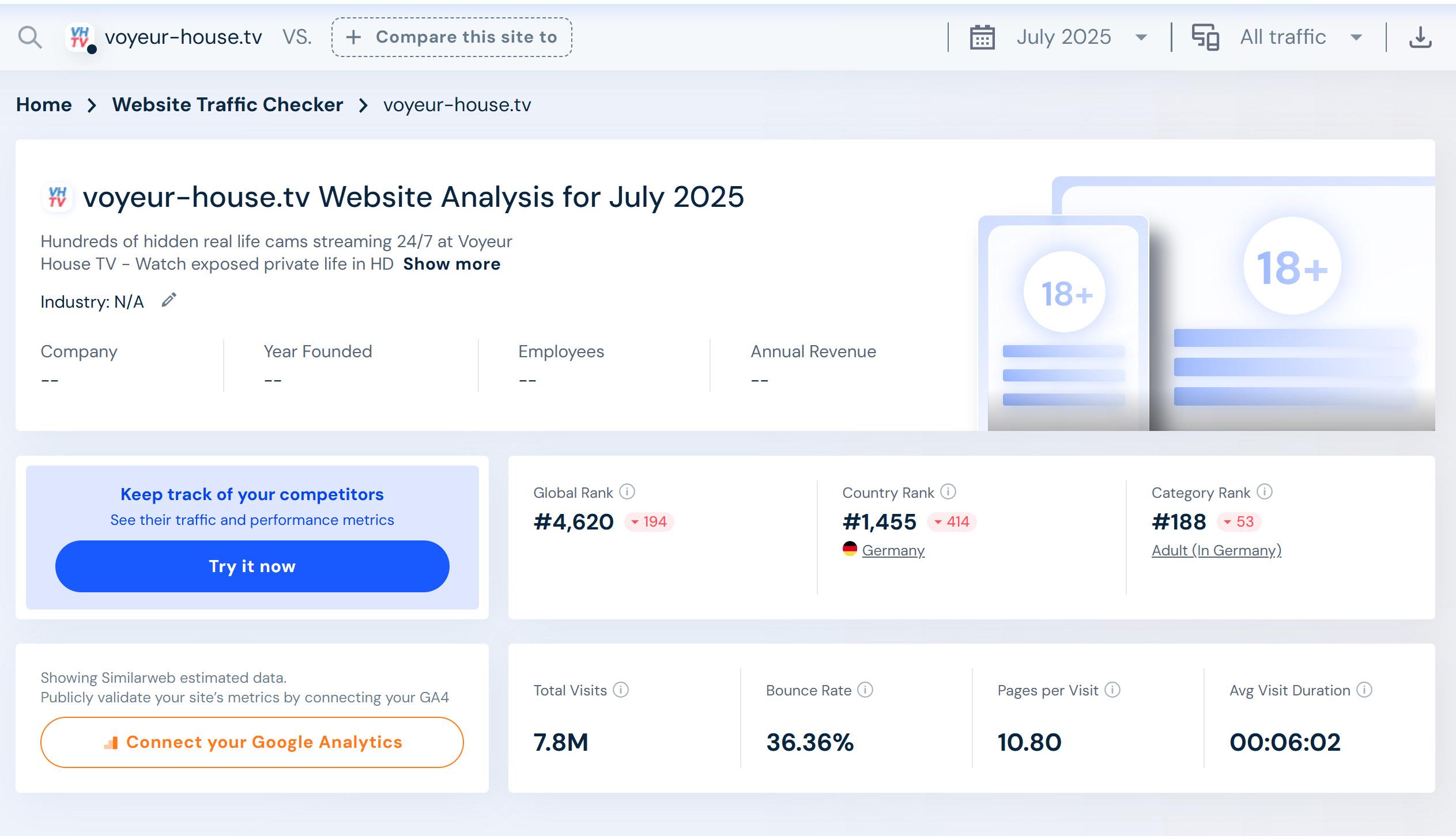This screenshot has width=1456, height=836.
Task: Open Website Traffic Checker breadcrumb
Action: (228, 105)
